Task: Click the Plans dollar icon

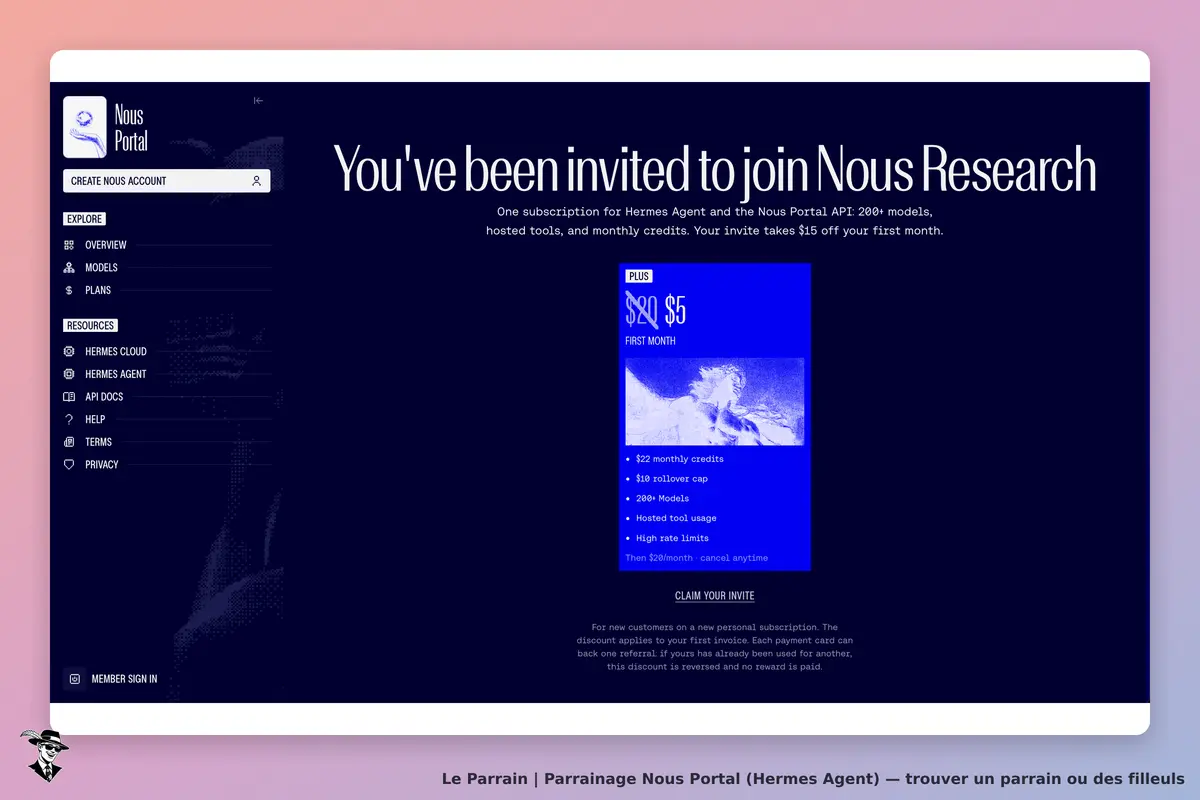Action: tap(69, 290)
